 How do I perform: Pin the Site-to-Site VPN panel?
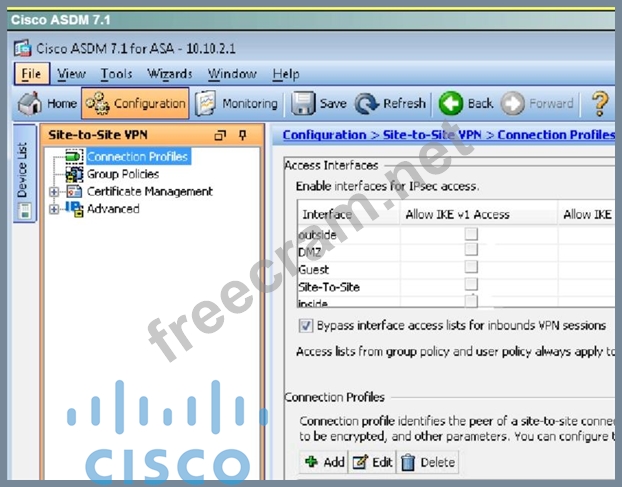click(x=242, y=135)
